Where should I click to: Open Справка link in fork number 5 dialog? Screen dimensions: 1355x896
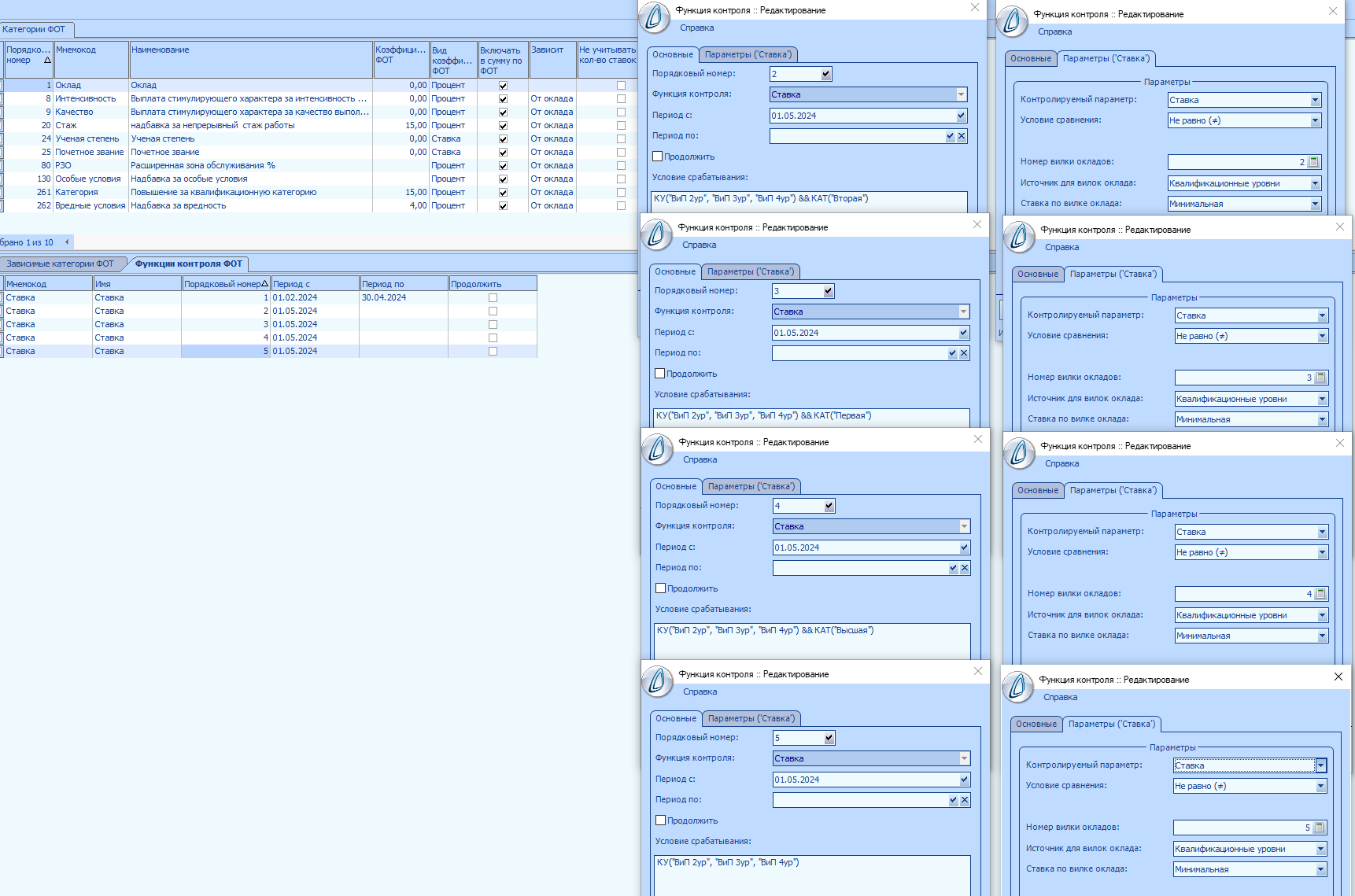1061,697
